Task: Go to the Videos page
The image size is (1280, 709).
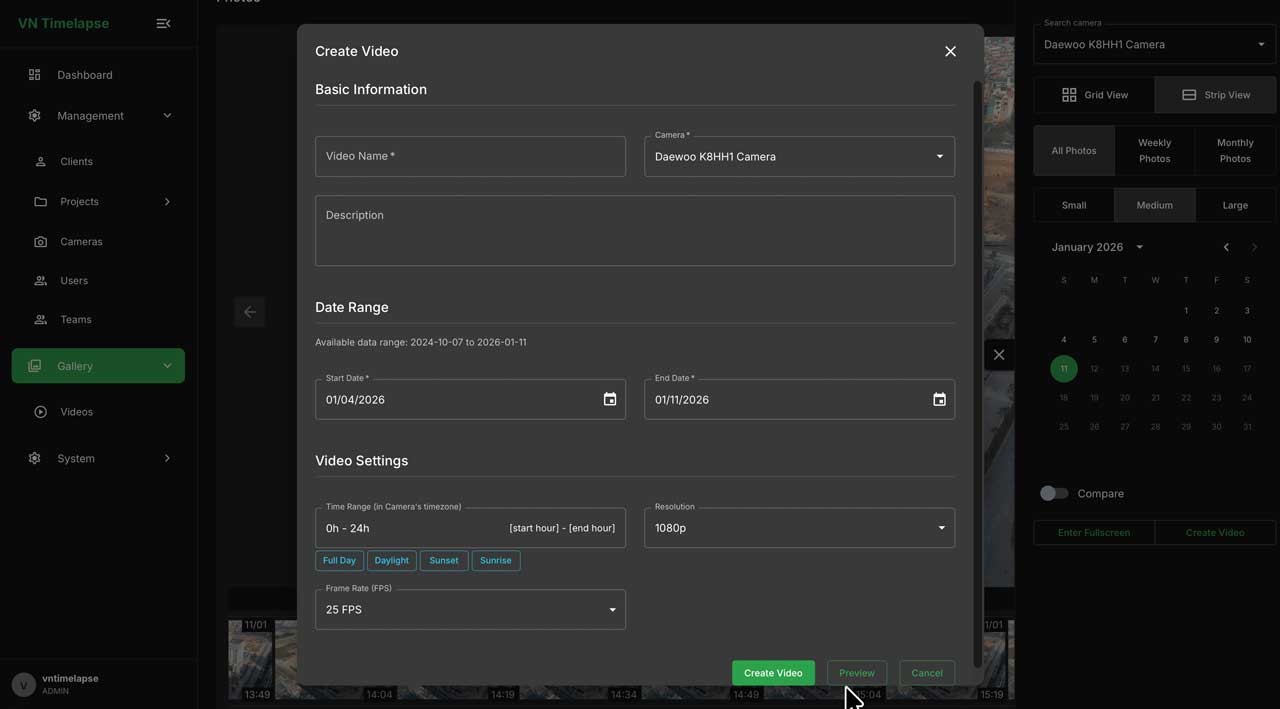Action: tap(76, 412)
